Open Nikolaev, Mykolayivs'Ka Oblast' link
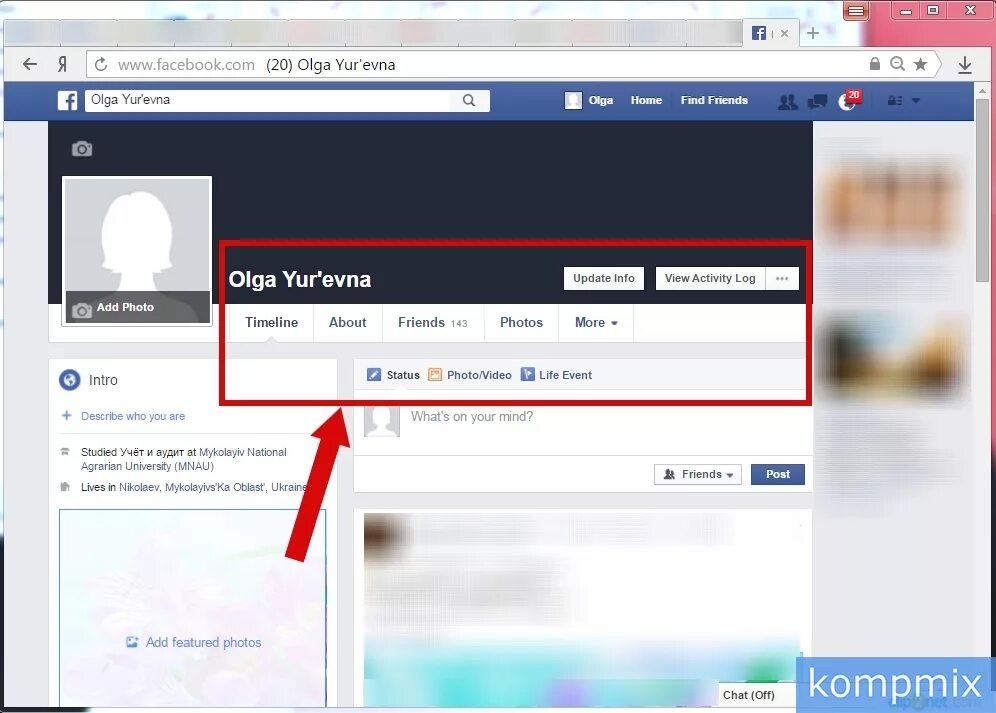The width and height of the screenshot is (996, 713). click(x=213, y=487)
